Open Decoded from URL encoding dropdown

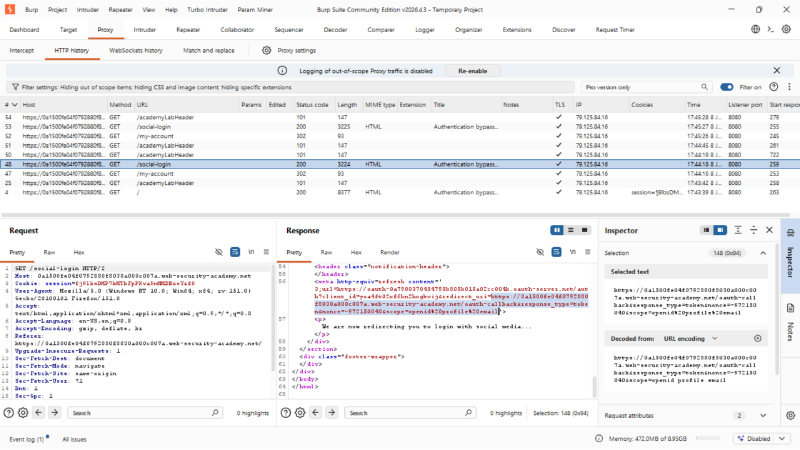(690, 338)
